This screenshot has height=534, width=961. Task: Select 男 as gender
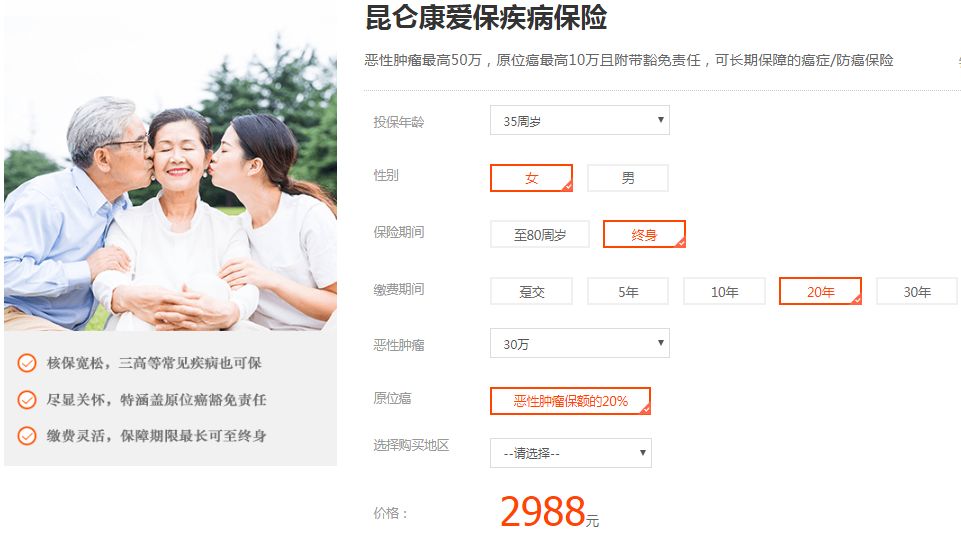[x=628, y=178]
